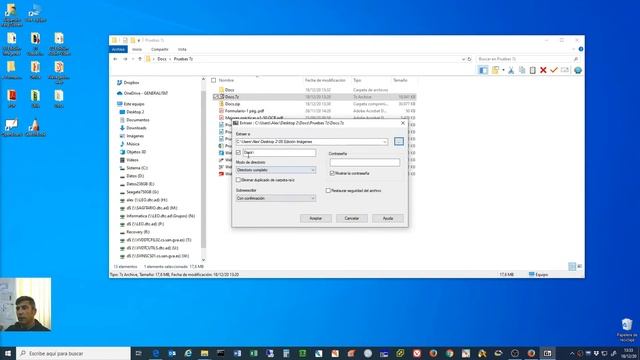Click the forward arrow in Explorer navigation
The image size is (640, 360).
click(125, 59)
